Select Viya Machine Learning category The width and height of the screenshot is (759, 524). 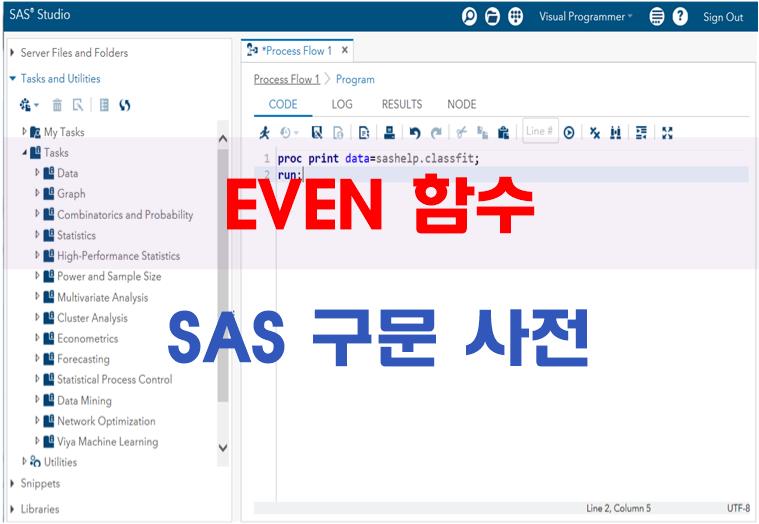point(107,441)
